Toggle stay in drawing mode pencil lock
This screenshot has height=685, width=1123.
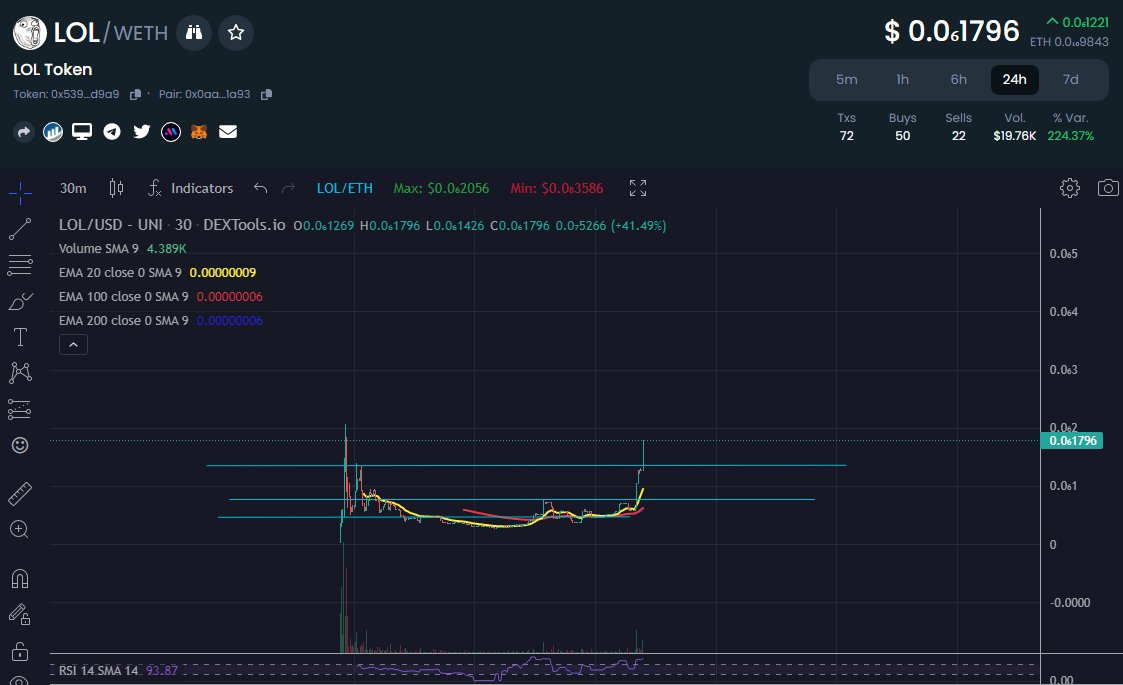pyautogui.click(x=20, y=614)
